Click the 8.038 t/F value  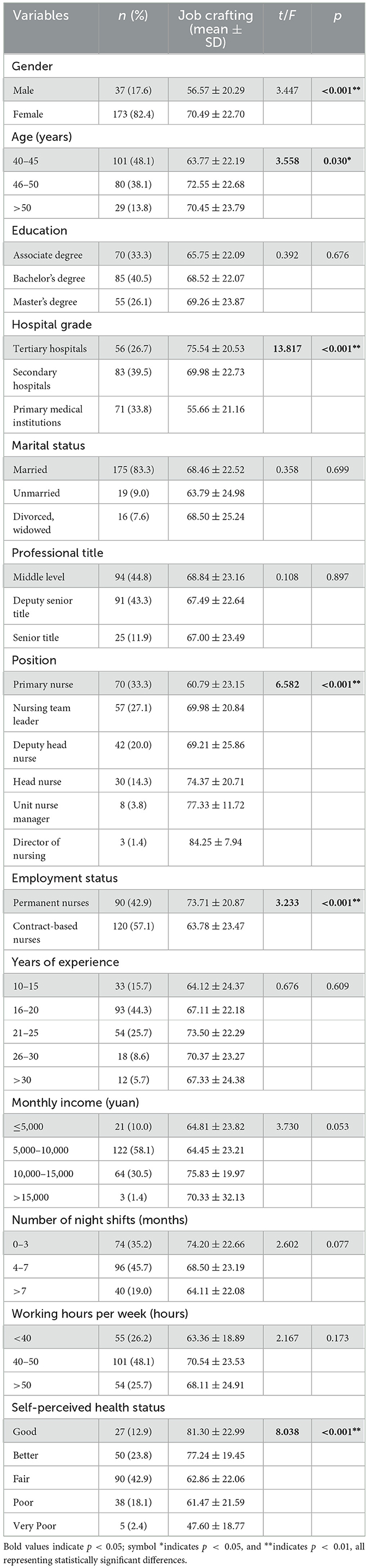pos(287,1432)
